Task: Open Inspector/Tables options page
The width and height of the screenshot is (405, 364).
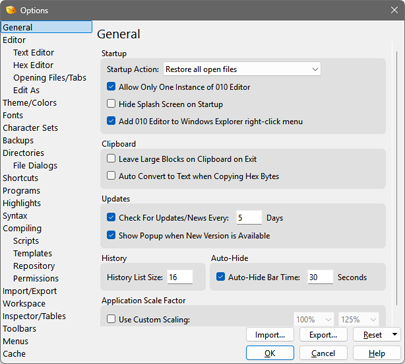Action: tap(34, 316)
